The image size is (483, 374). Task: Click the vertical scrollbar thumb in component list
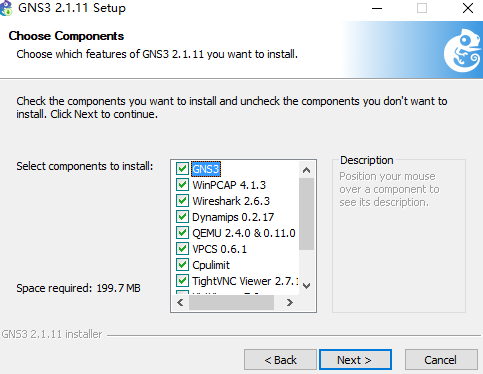(307, 214)
